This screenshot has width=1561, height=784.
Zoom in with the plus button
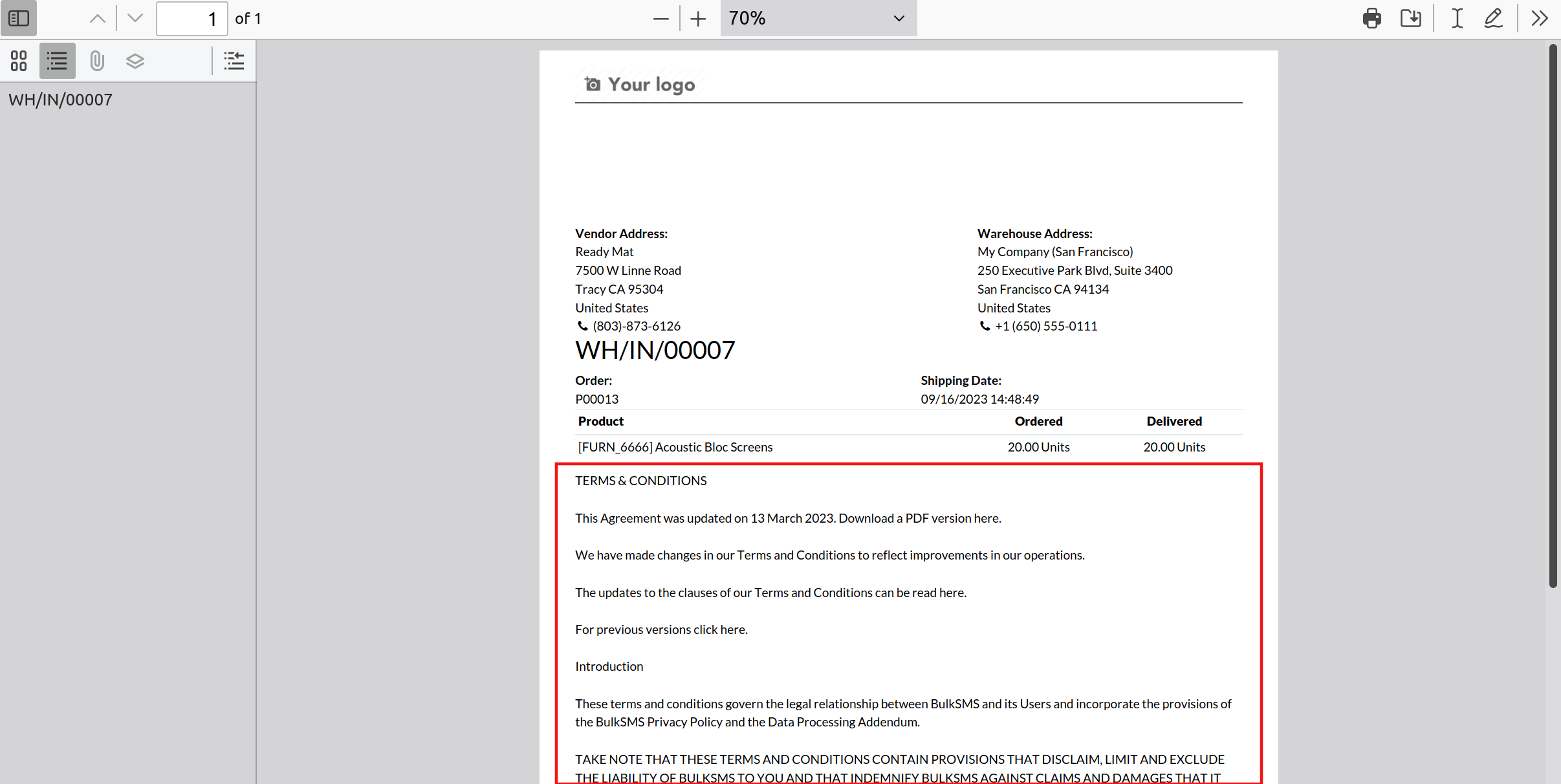[x=698, y=19]
